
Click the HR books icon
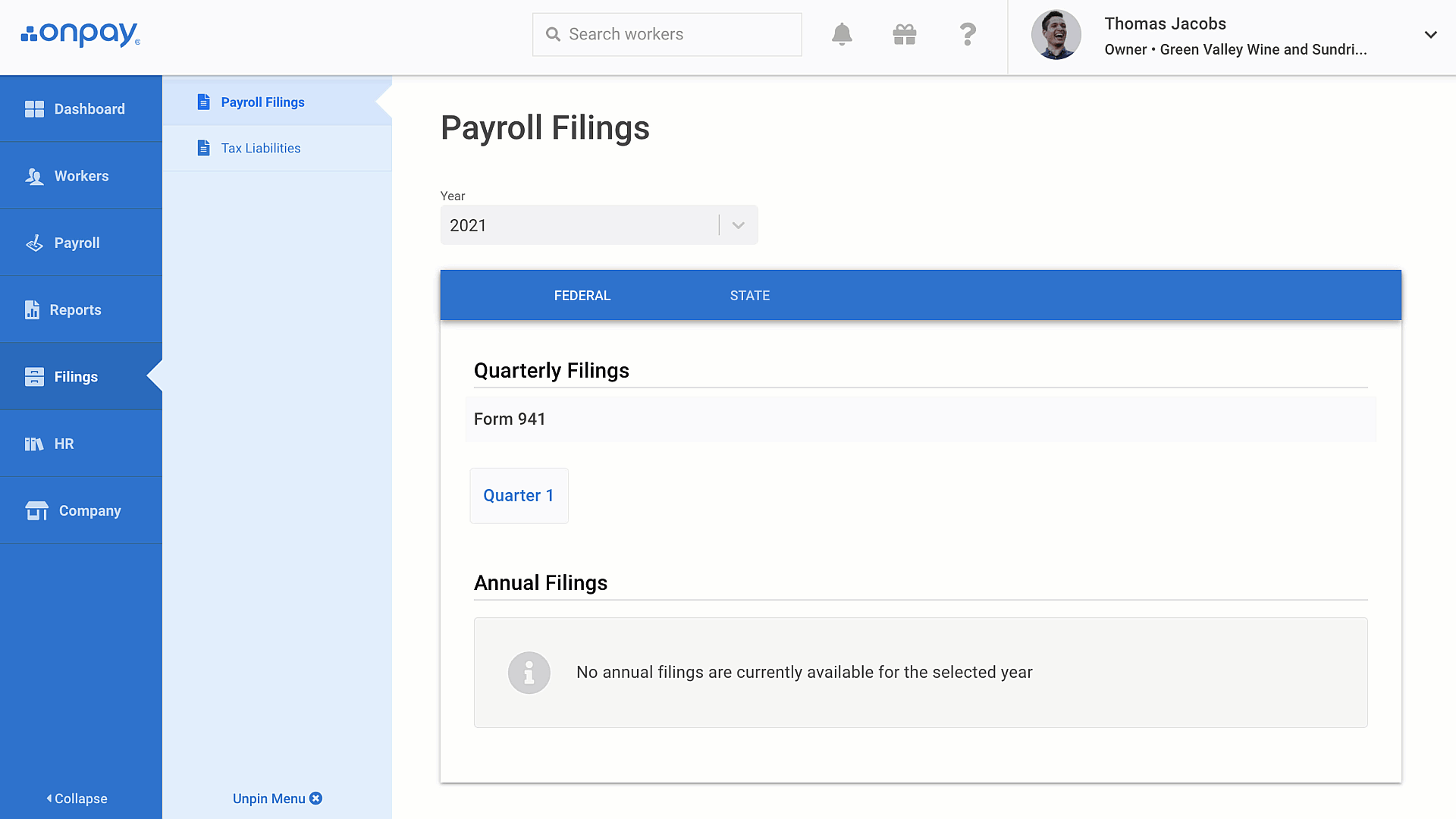[x=34, y=444]
